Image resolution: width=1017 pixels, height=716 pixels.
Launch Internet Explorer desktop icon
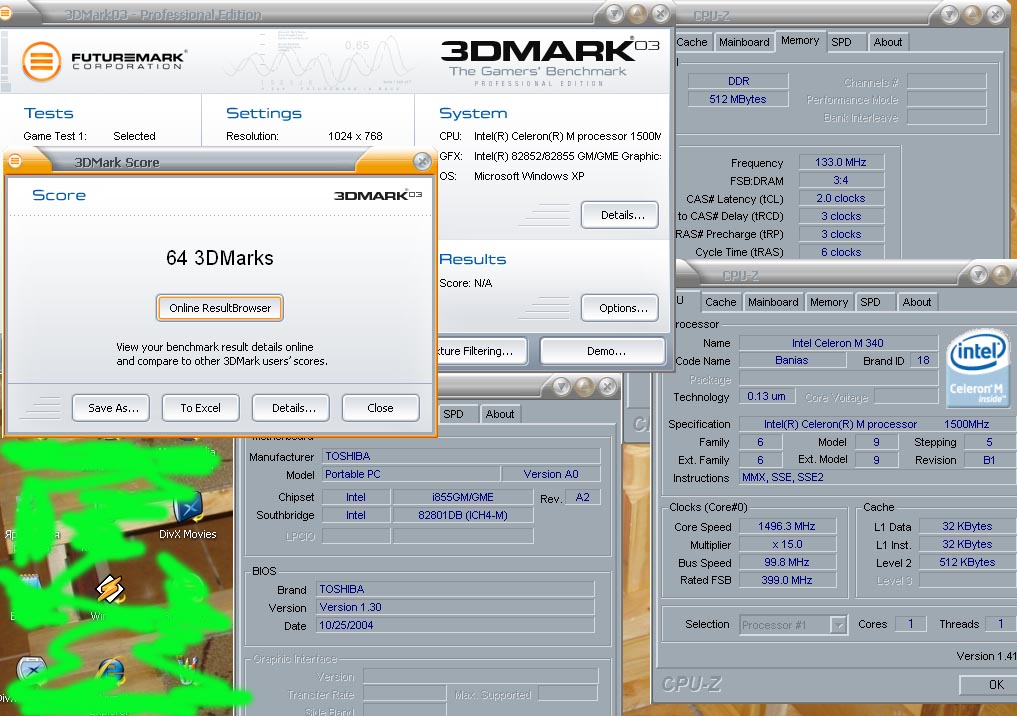(x=110, y=672)
